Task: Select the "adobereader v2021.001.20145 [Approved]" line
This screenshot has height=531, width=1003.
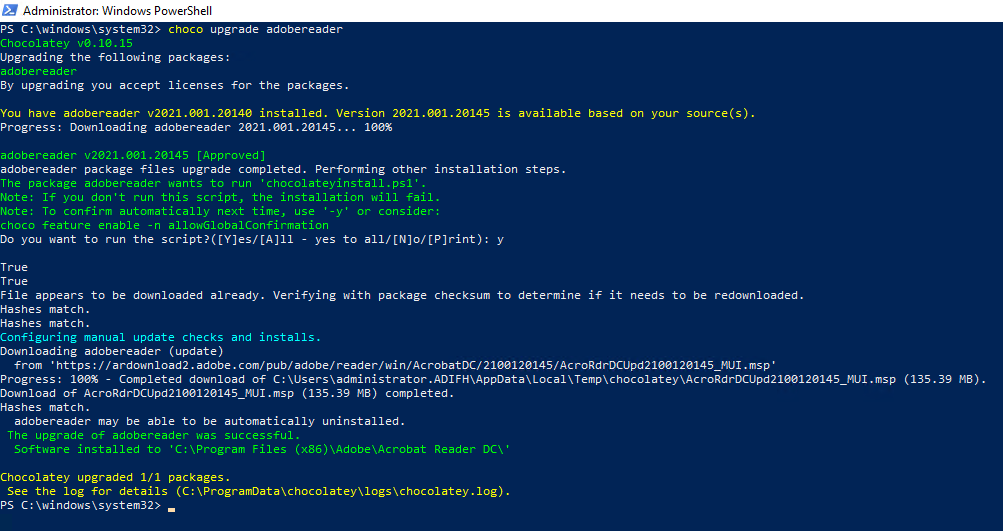Action: pyautogui.click(x=132, y=156)
